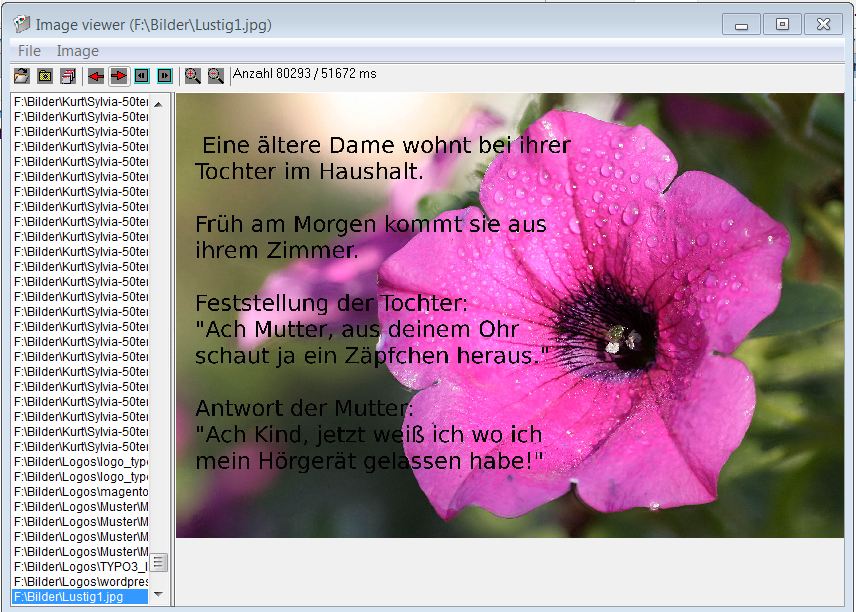The width and height of the screenshot is (856, 612).
Task: Click the stacked pages toolbar icon
Action: click(x=68, y=76)
